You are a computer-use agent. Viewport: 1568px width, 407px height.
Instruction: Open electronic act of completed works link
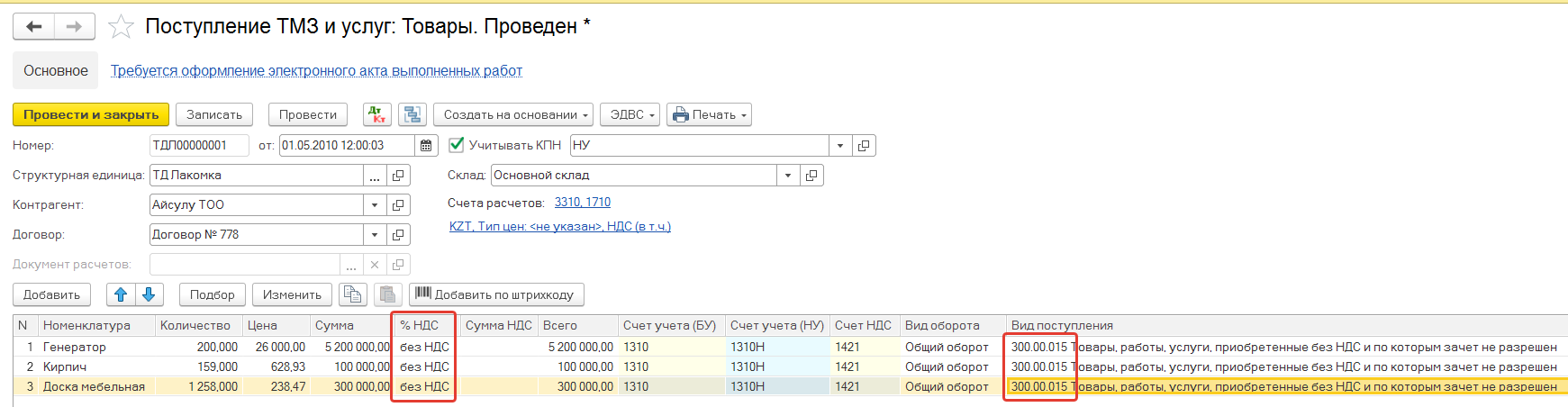point(316,70)
